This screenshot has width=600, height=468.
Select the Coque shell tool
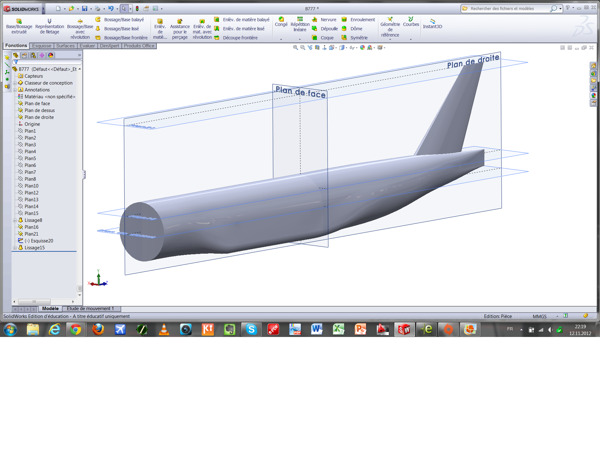coord(323,38)
